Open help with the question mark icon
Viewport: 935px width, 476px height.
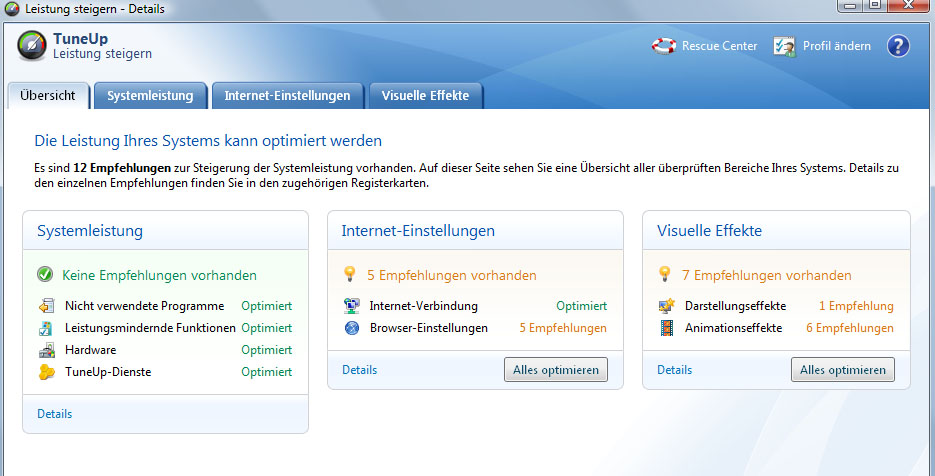tap(898, 46)
